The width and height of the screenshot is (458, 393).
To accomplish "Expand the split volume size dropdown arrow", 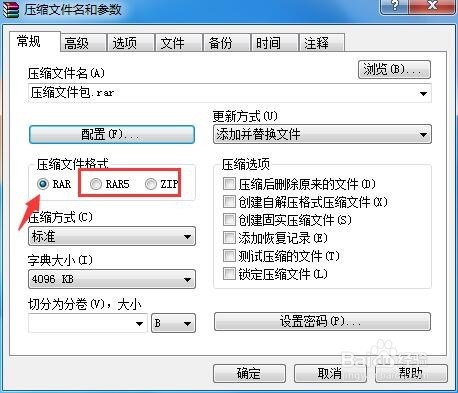I will pyautogui.click(x=139, y=323).
